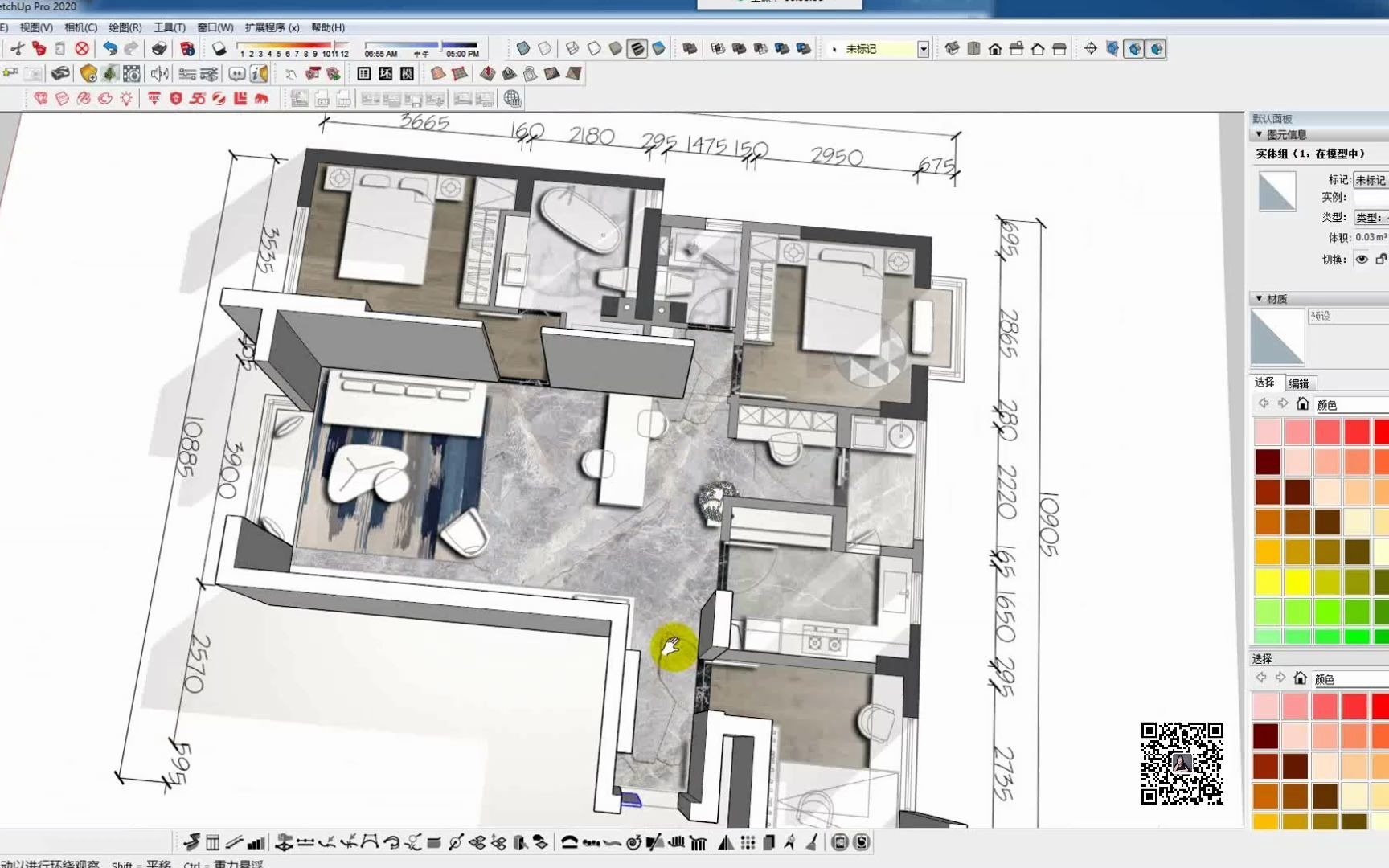
Task: Open the lower 颜色 library dropdown
Action: pos(1350,679)
